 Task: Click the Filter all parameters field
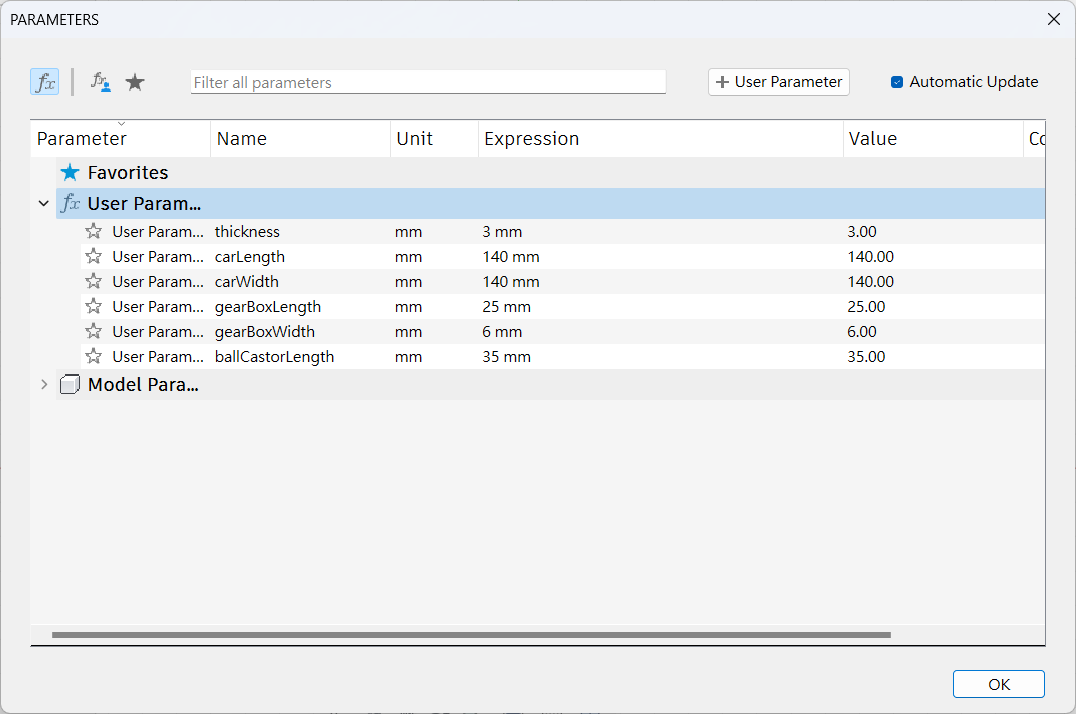(428, 83)
